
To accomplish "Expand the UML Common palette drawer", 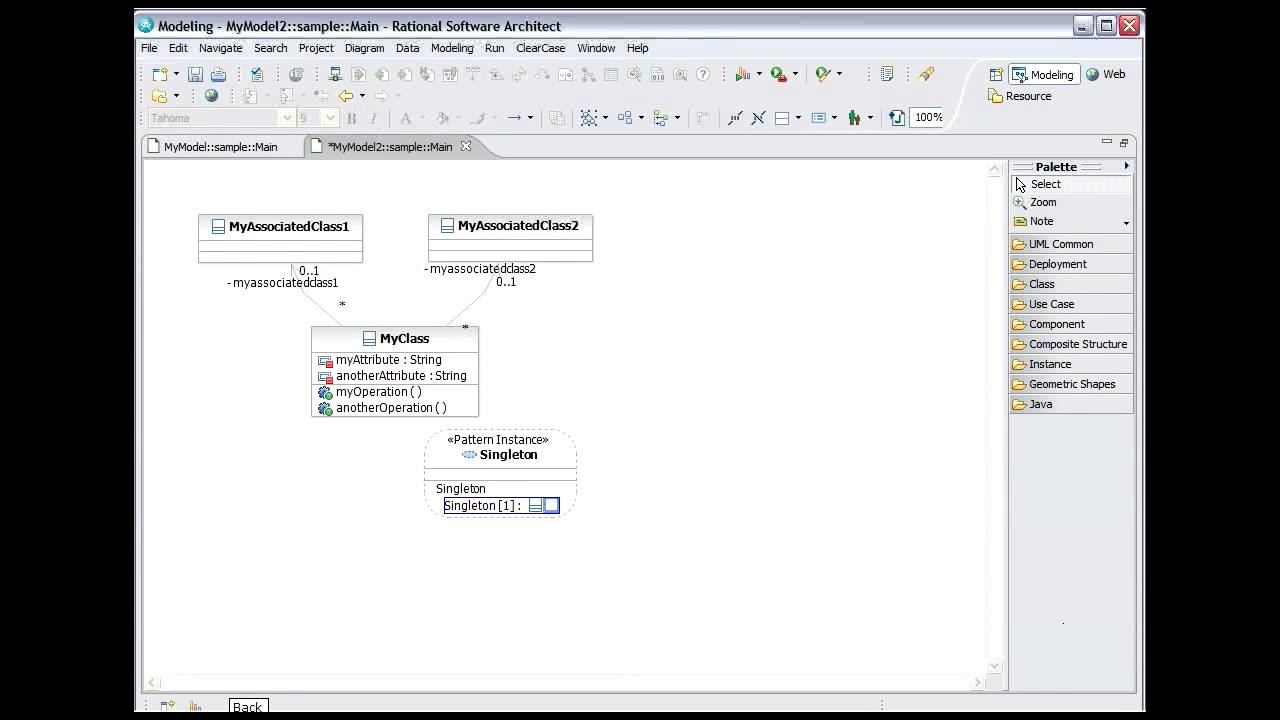I will coord(1071,244).
